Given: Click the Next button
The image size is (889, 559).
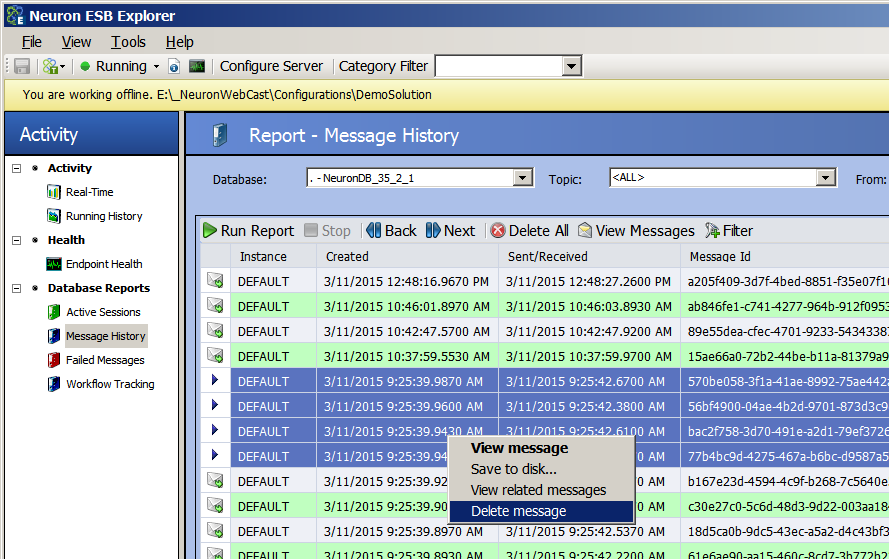Looking at the screenshot, I should (450, 231).
